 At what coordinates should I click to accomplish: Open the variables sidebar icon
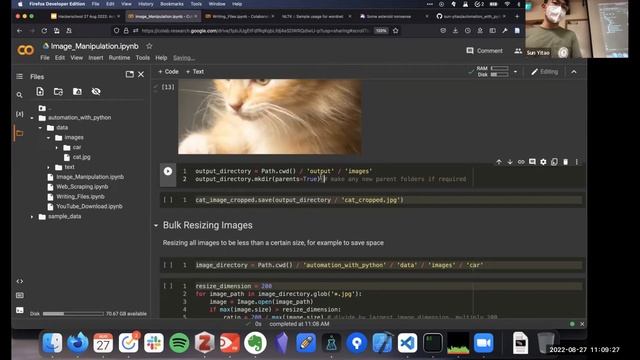[x=19, y=114]
